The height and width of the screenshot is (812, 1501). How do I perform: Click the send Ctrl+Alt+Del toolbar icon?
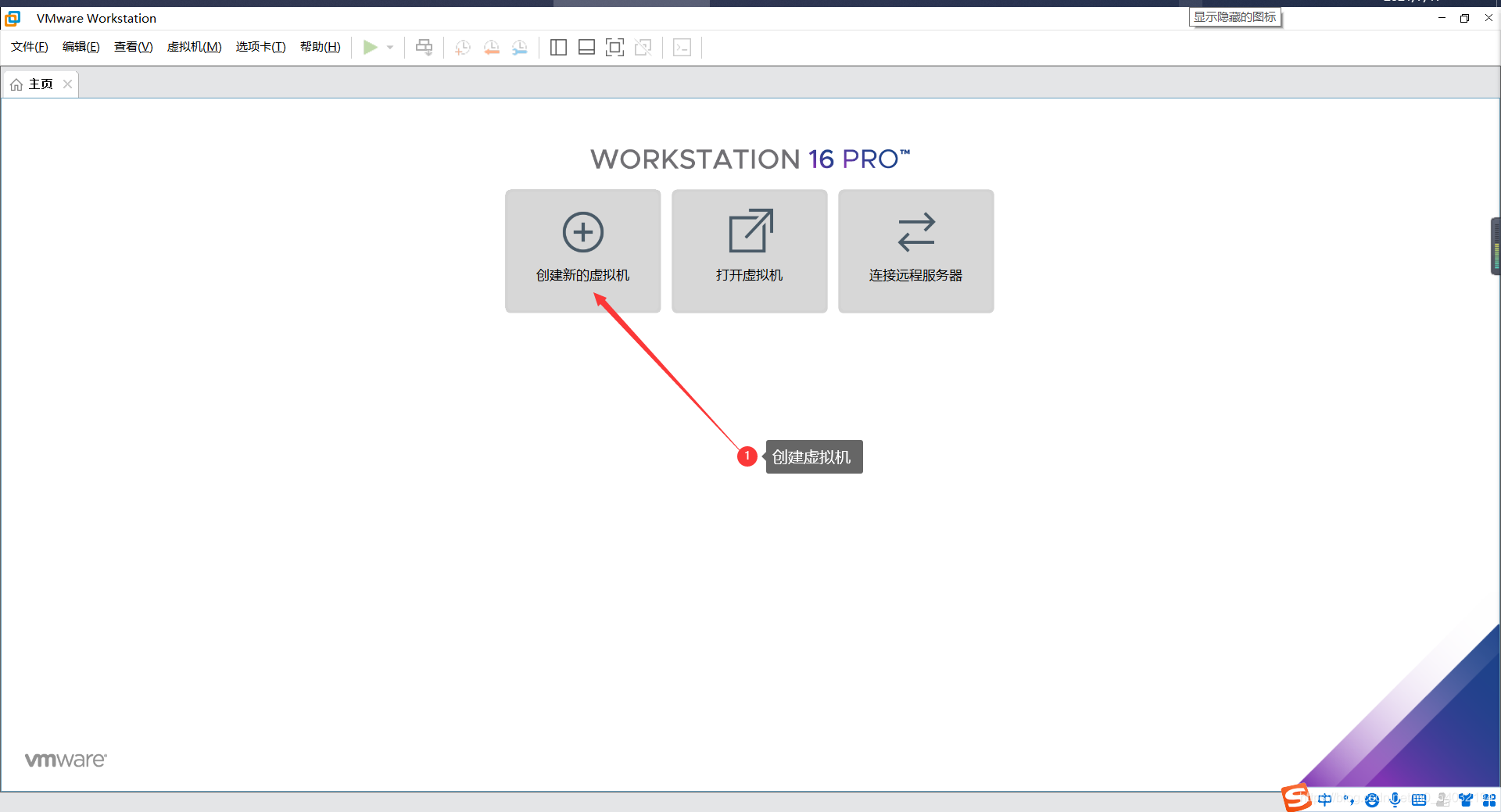(424, 48)
